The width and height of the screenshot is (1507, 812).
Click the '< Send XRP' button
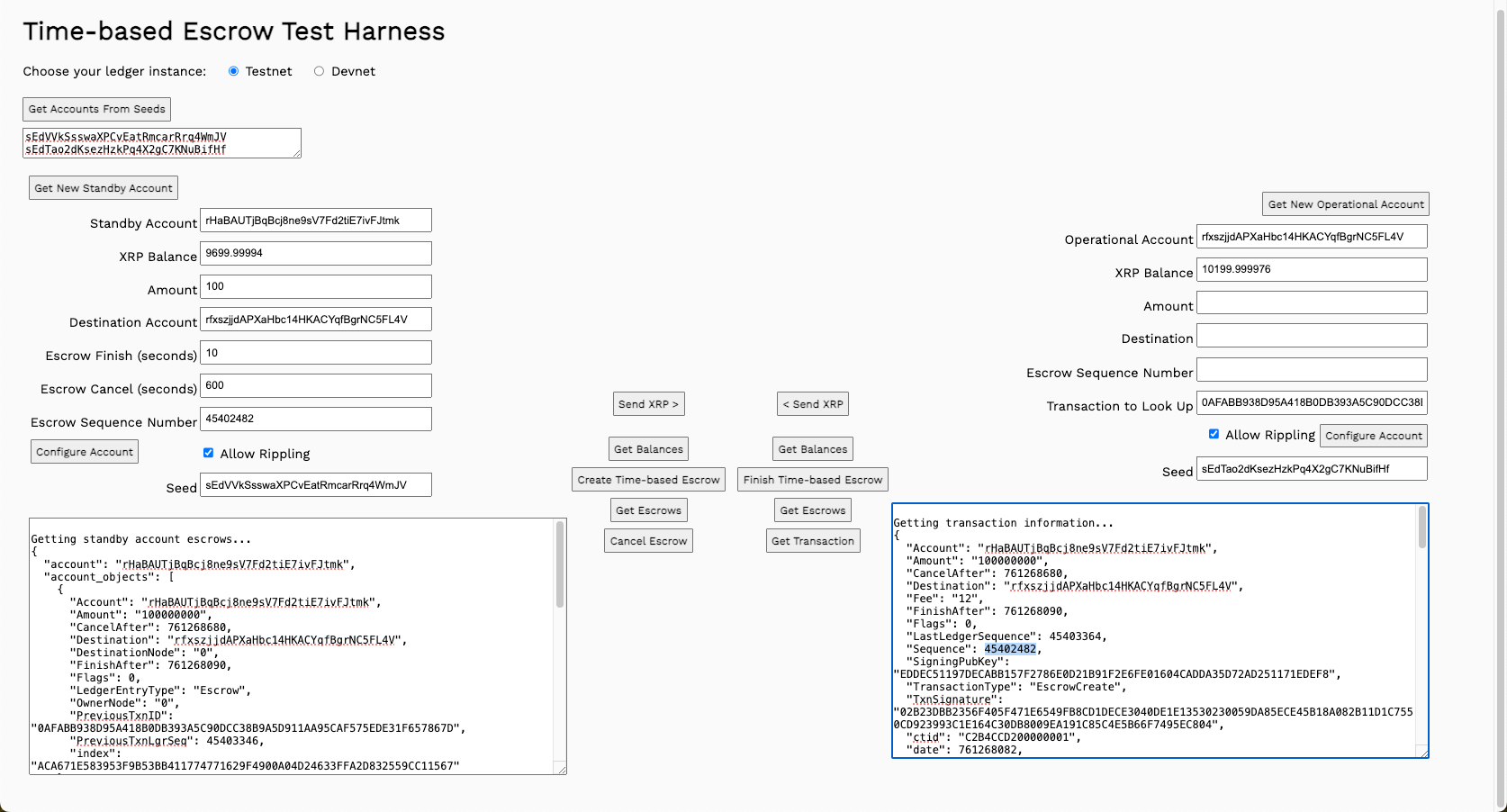(x=812, y=404)
